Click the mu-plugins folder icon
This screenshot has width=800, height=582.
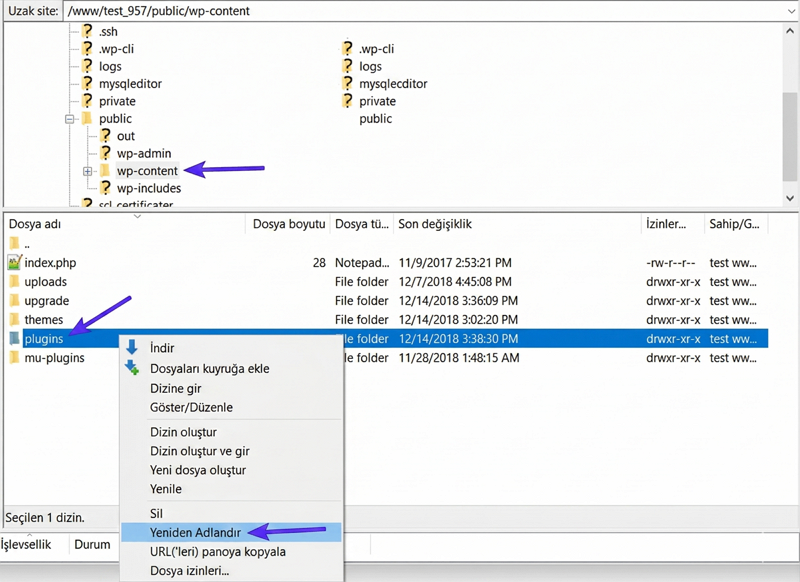click(14, 358)
